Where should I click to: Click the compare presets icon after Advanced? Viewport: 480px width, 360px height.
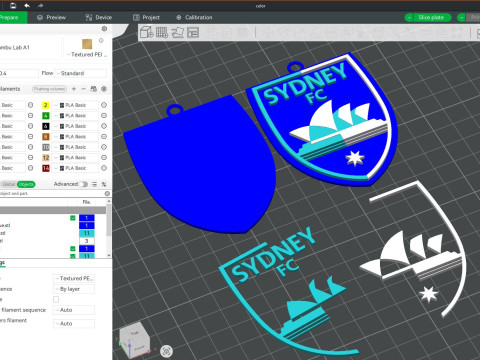(x=104, y=184)
